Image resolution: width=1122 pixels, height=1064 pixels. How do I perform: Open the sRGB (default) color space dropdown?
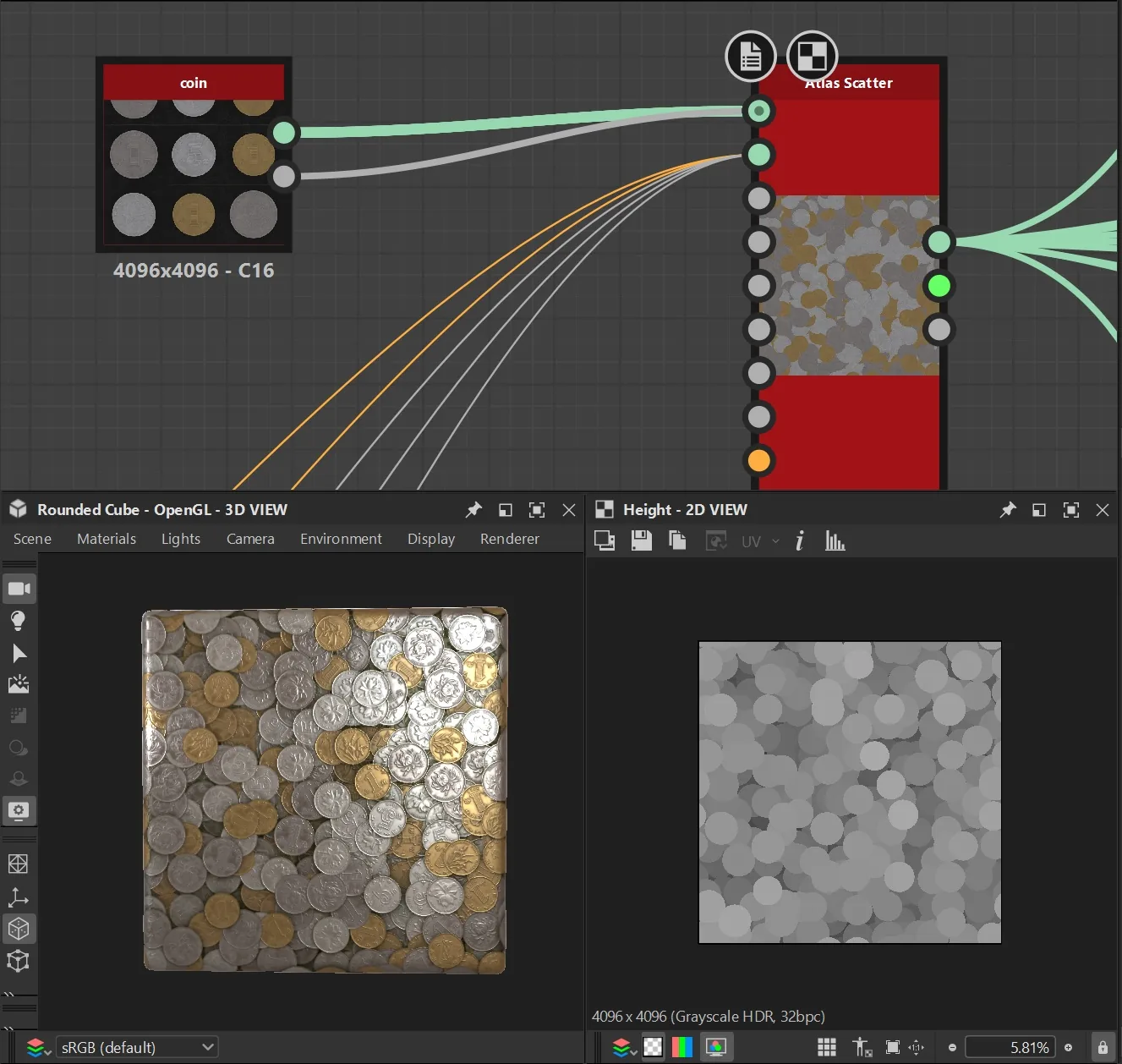point(137,1047)
